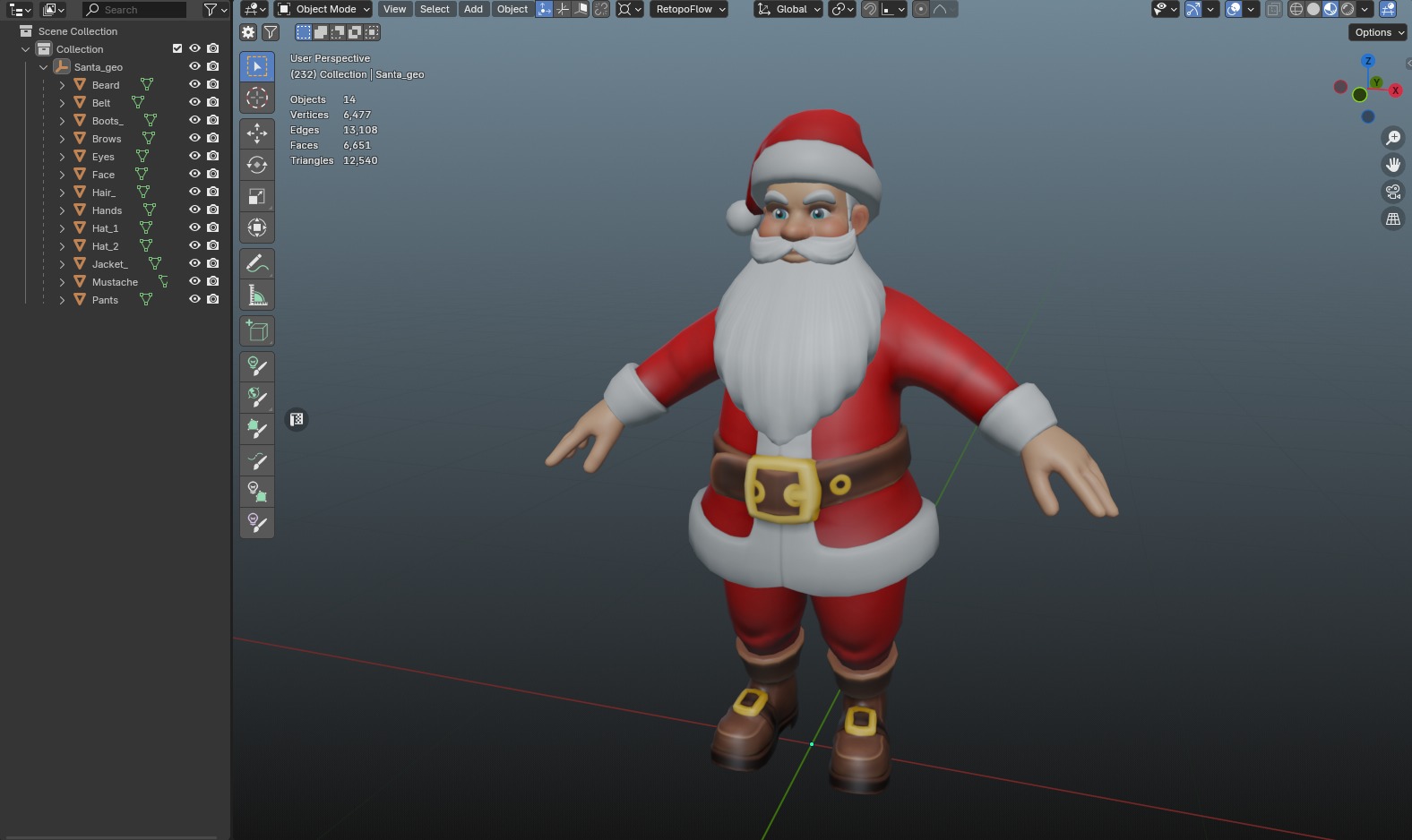
Task: Select wireframe viewport shading
Action: (1296, 9)
